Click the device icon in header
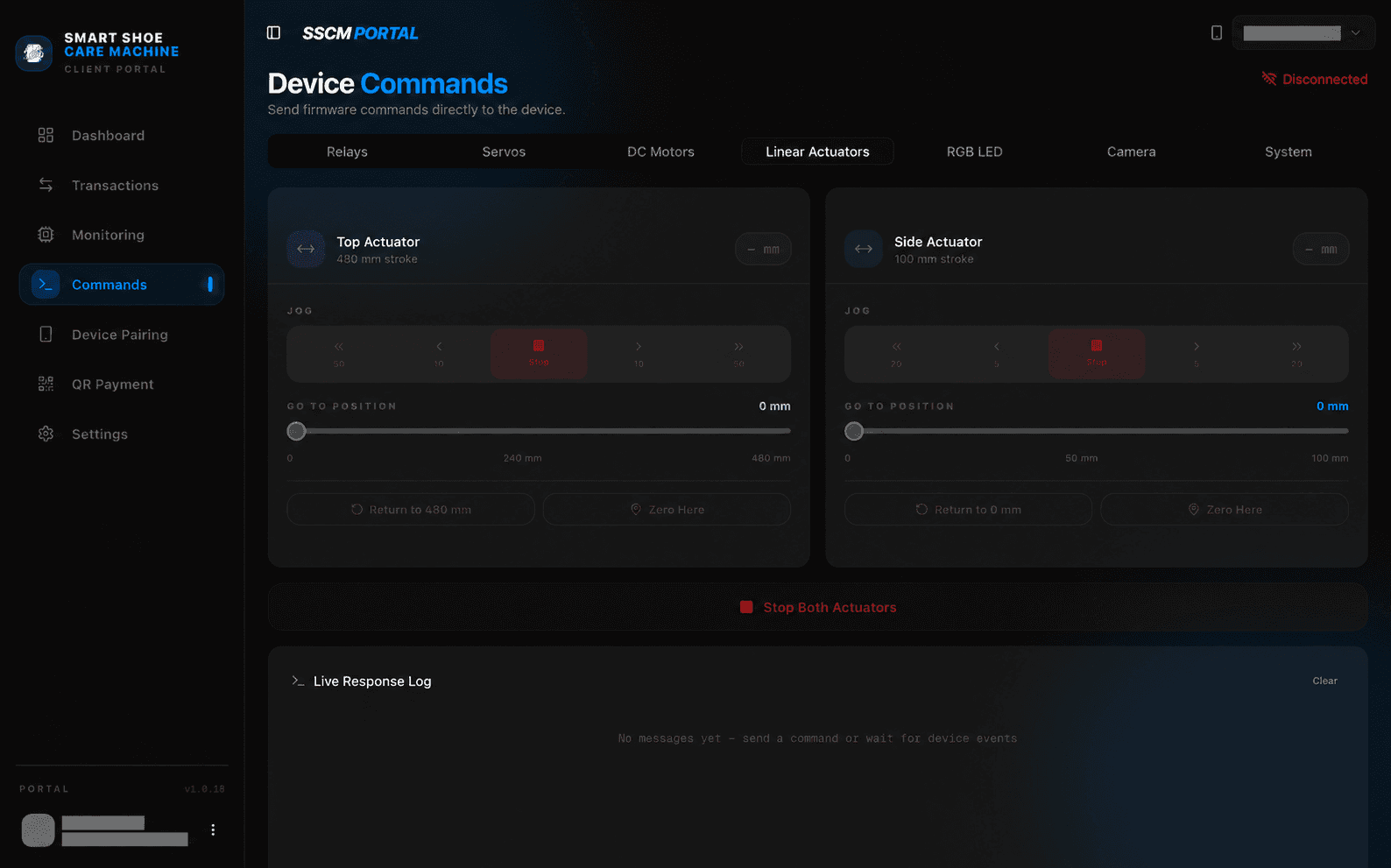 [x=1217, y=33]
